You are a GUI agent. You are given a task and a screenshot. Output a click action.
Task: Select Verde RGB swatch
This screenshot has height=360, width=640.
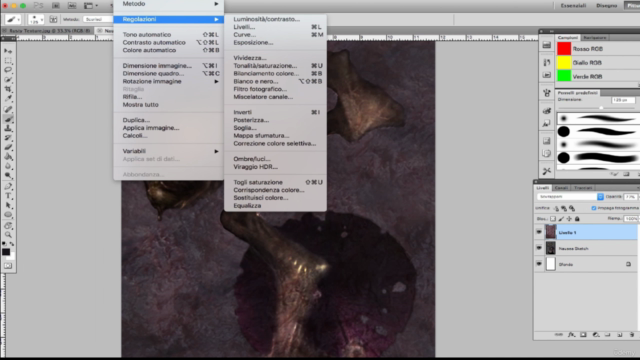tap(564, 76)
